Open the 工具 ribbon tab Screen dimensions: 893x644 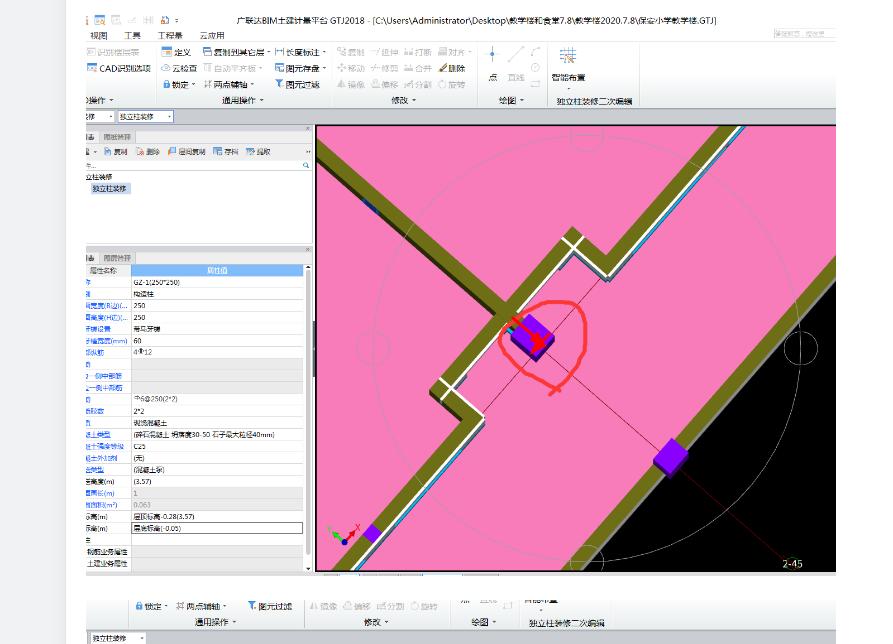[132, 35]
